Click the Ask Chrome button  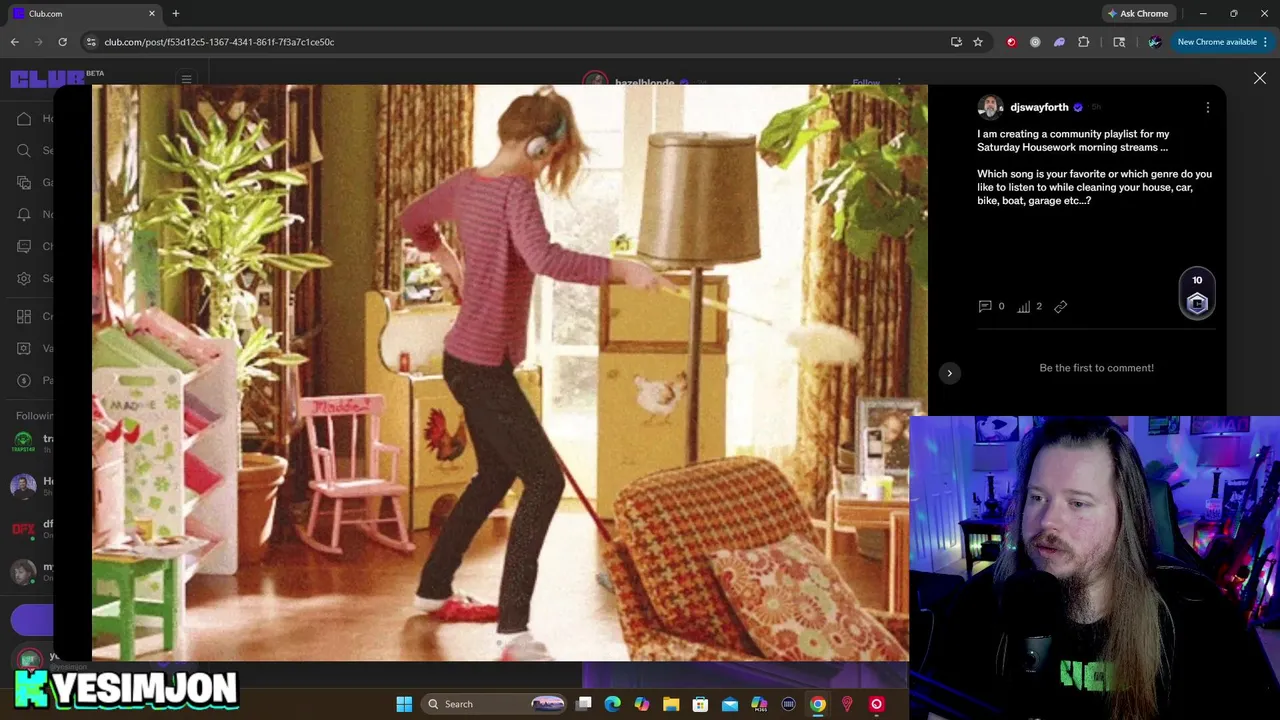(x=1137, y=13)
